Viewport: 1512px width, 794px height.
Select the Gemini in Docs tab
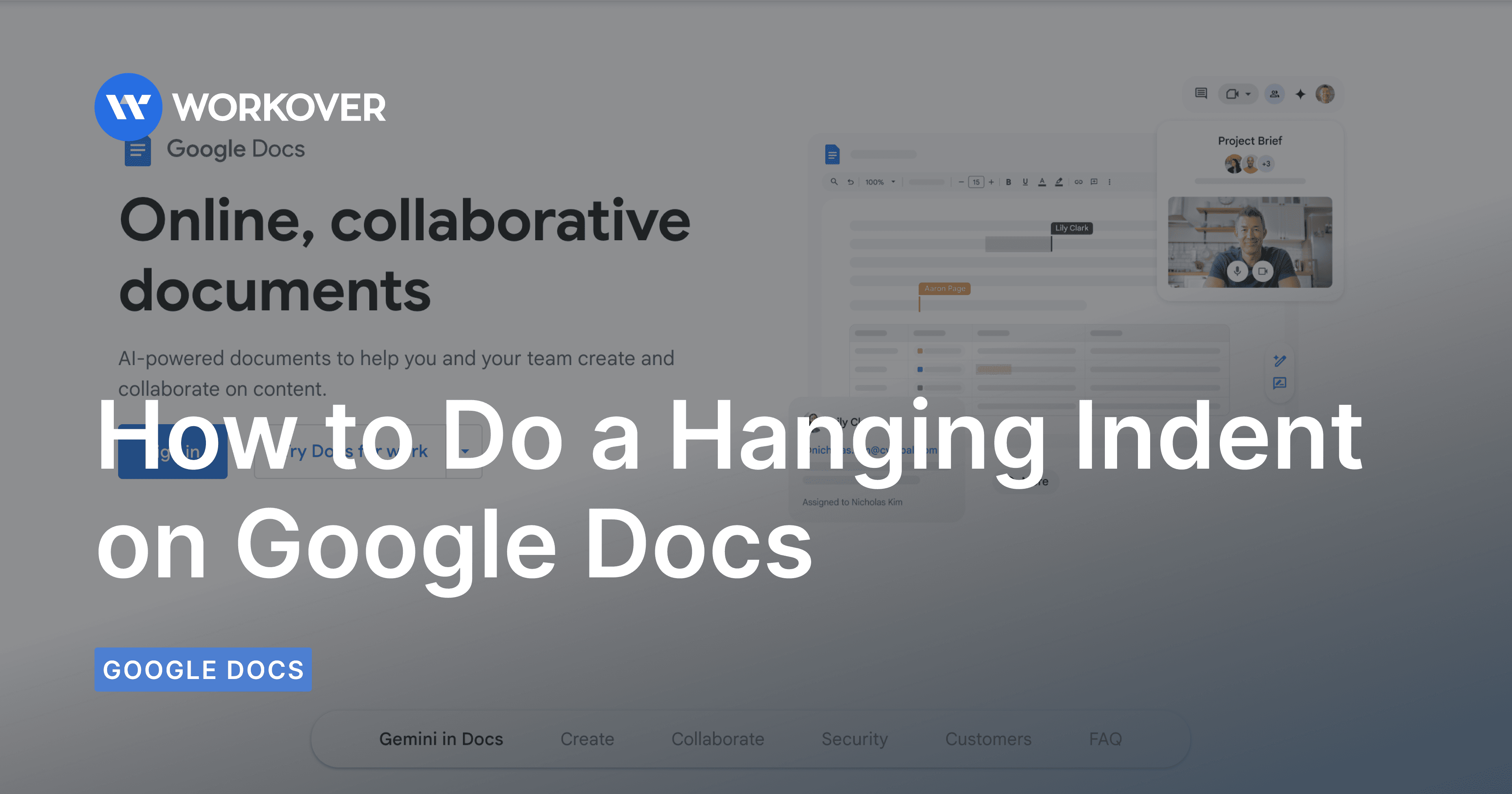coord(441,739)
